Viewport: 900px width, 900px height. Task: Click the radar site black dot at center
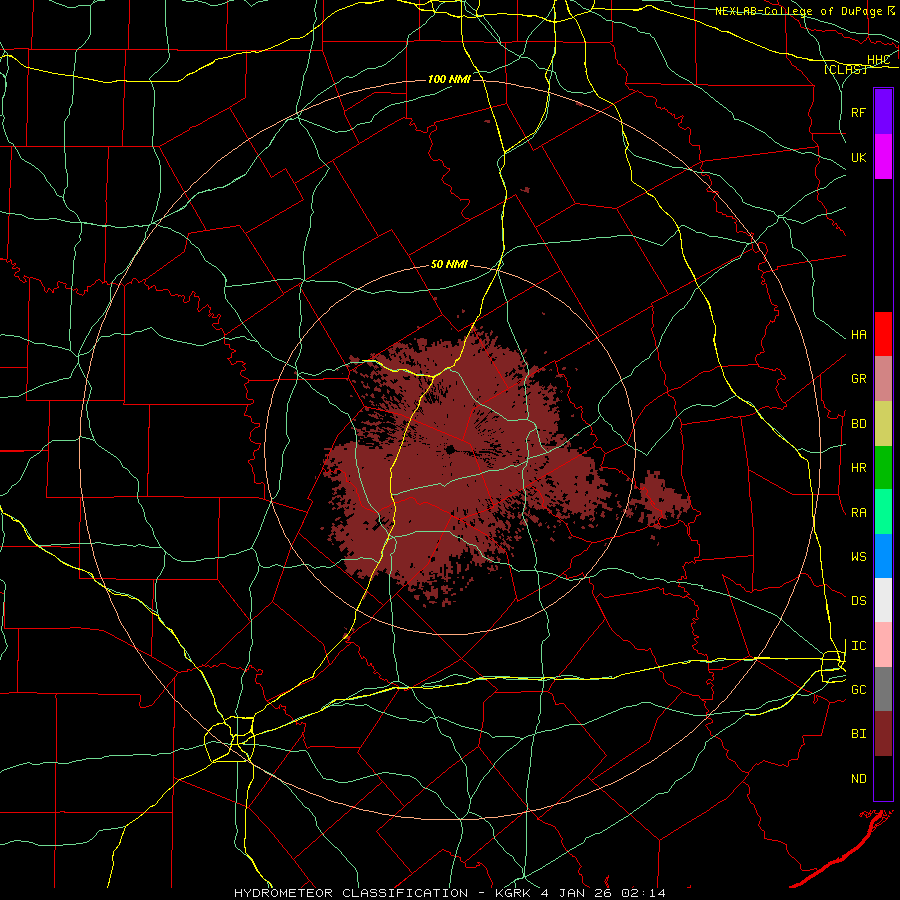click(x=451, y=449)
